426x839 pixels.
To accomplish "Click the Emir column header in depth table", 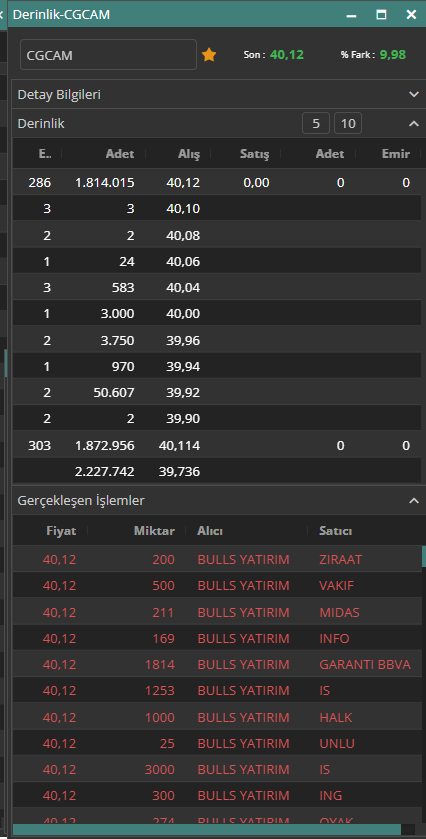I will click(x=396, y=154).
